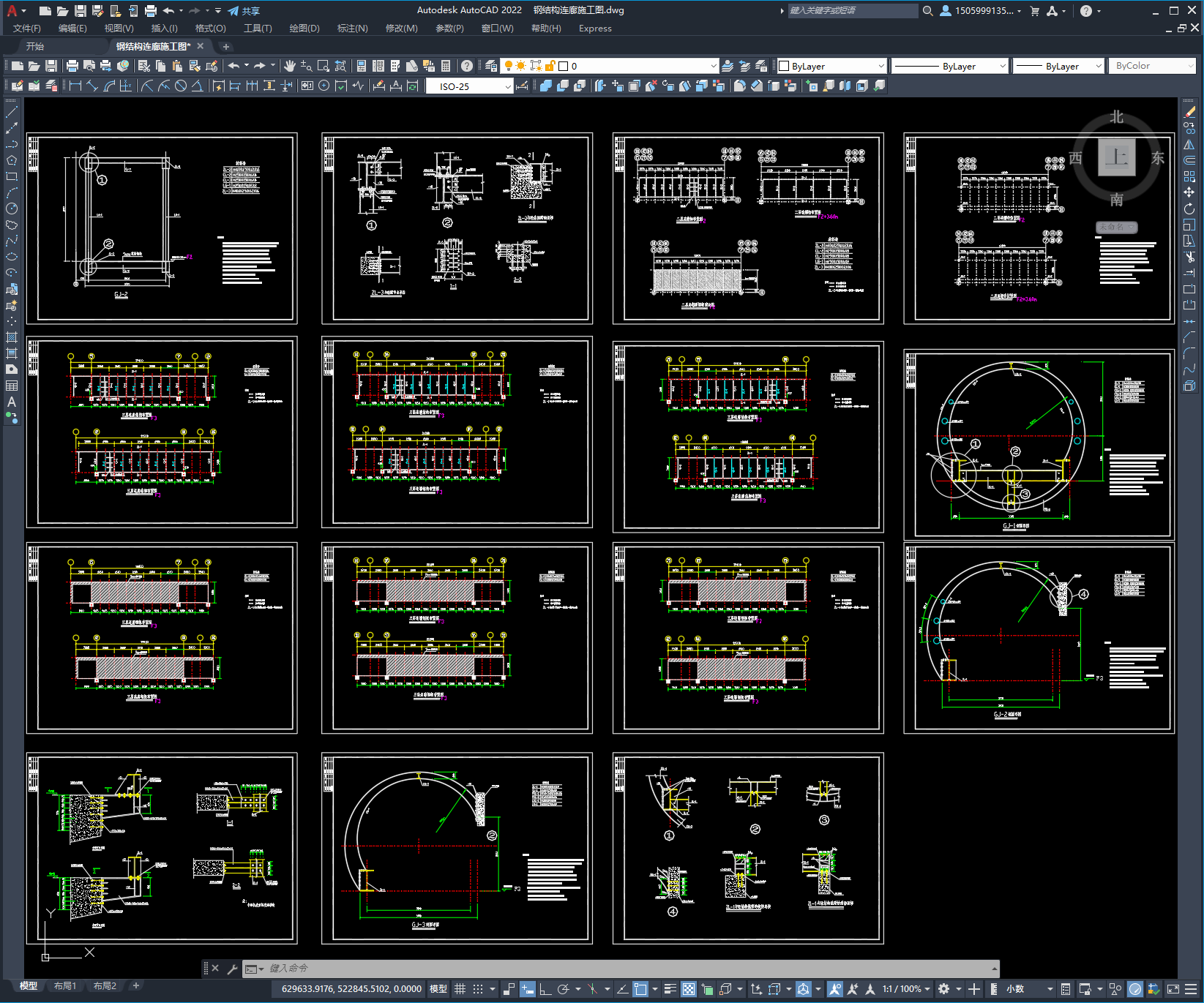
Task: Click the Plot (print) icon in the standard toolbar
Action: 72,66
